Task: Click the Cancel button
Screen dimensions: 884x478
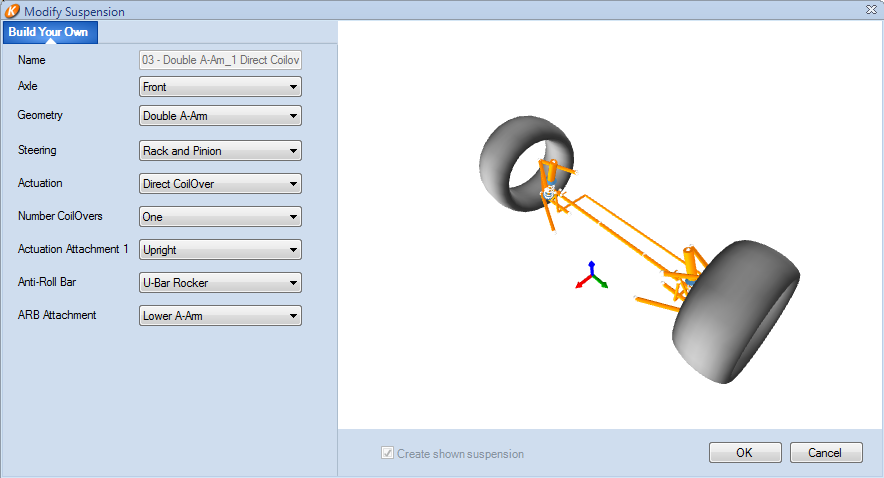Action: (826, 453)
